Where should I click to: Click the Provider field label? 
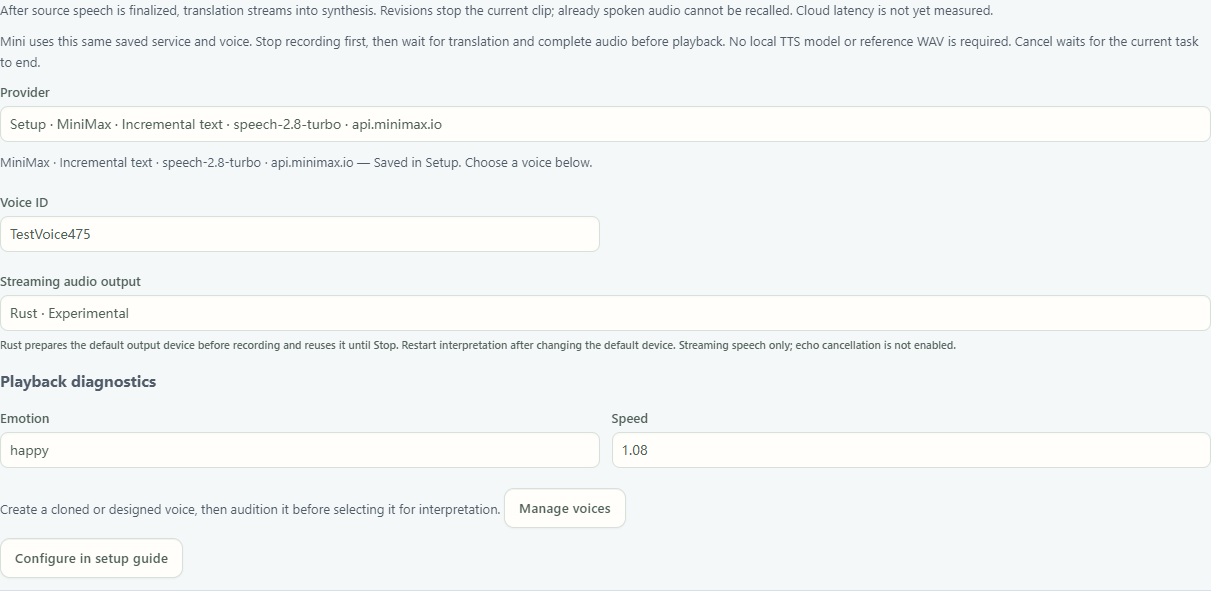pos(25,92)
